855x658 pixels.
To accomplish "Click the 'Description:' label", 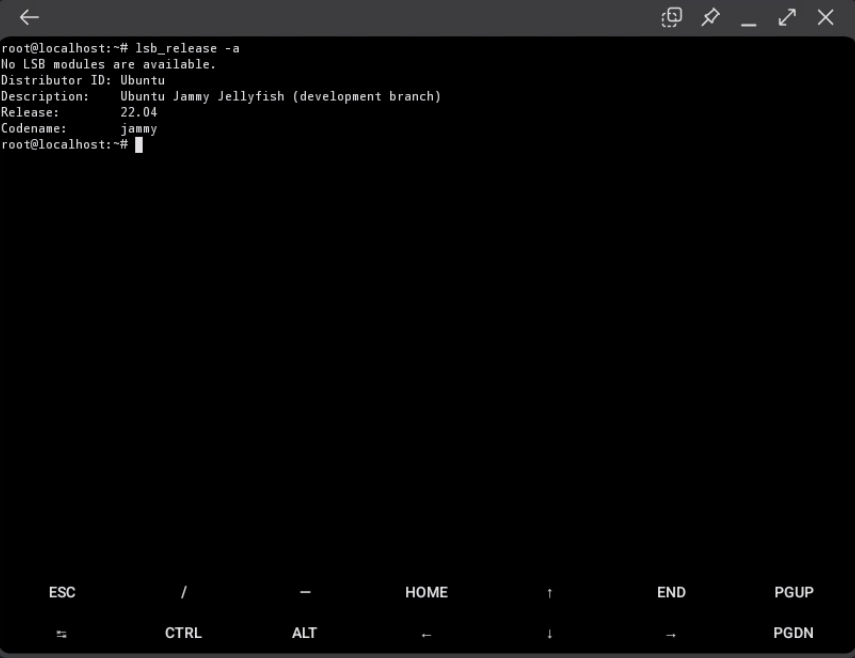I will click(x=45, y=96).
